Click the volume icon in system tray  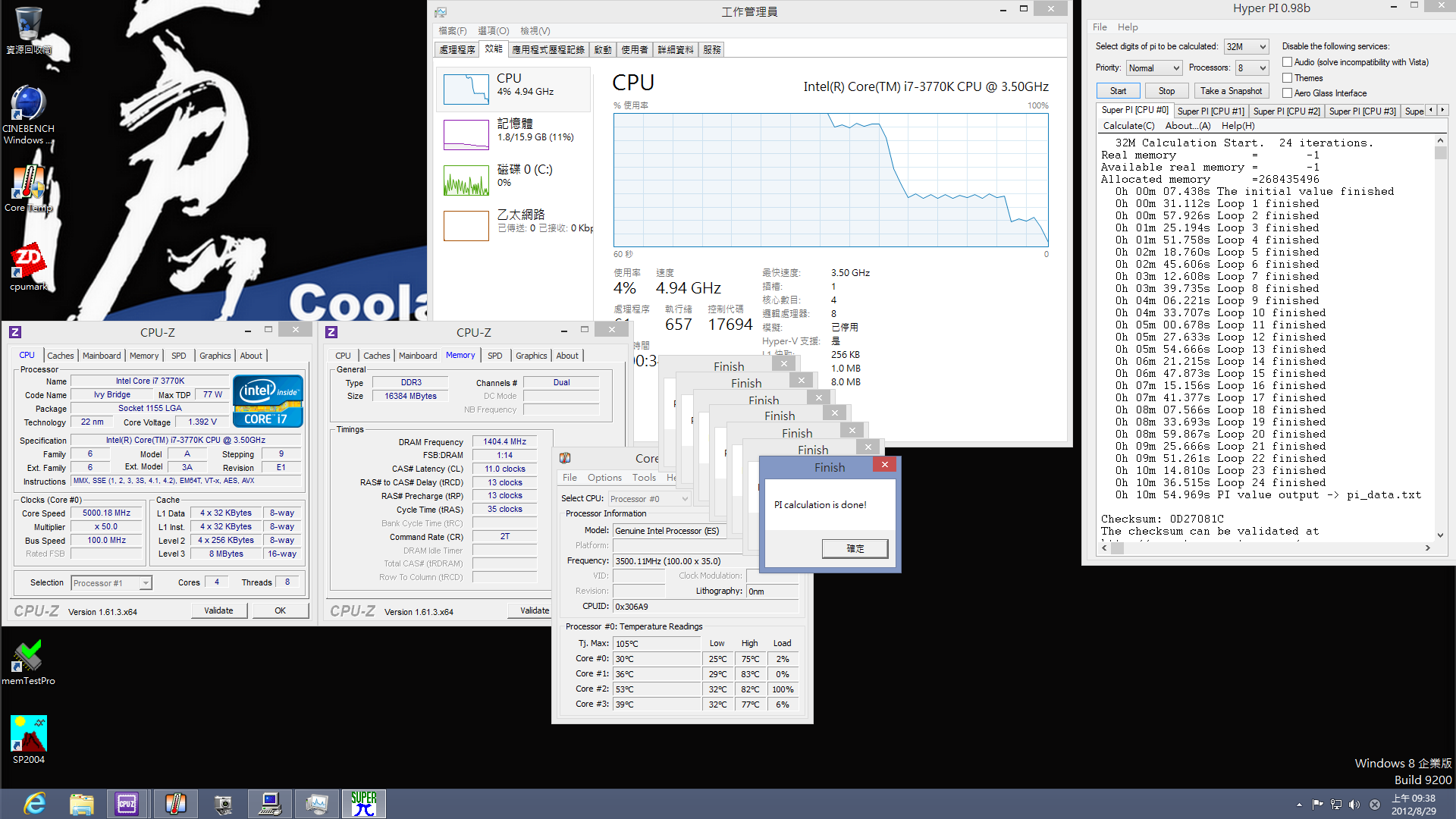pos(1354,805)
